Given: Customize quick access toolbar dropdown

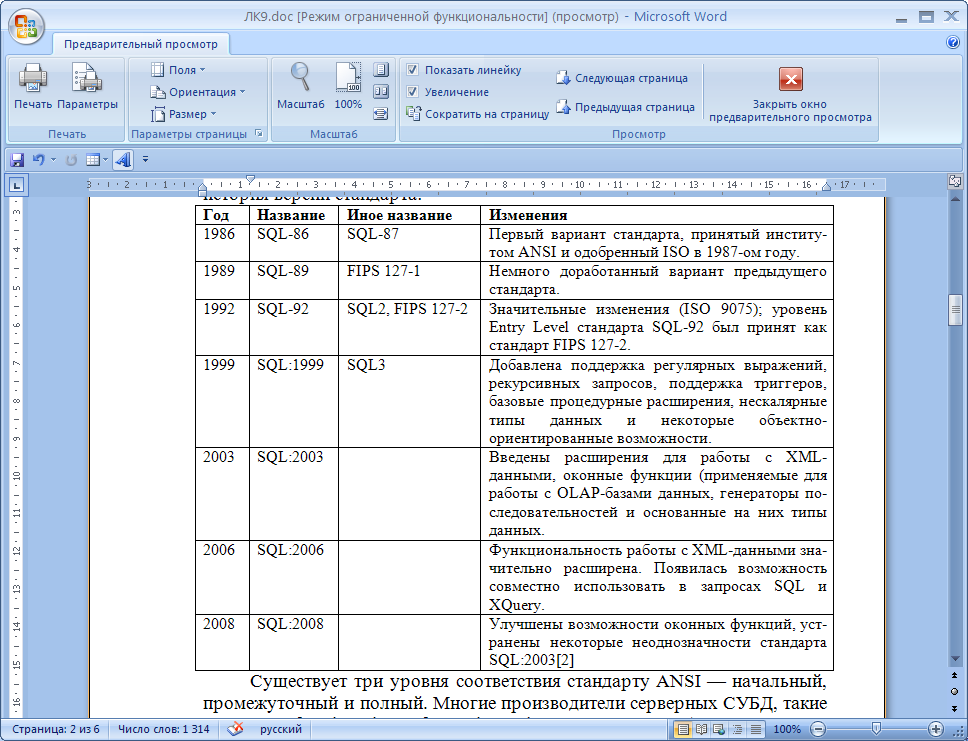Looking at the screenshot, I should click(x=146, y=159).
